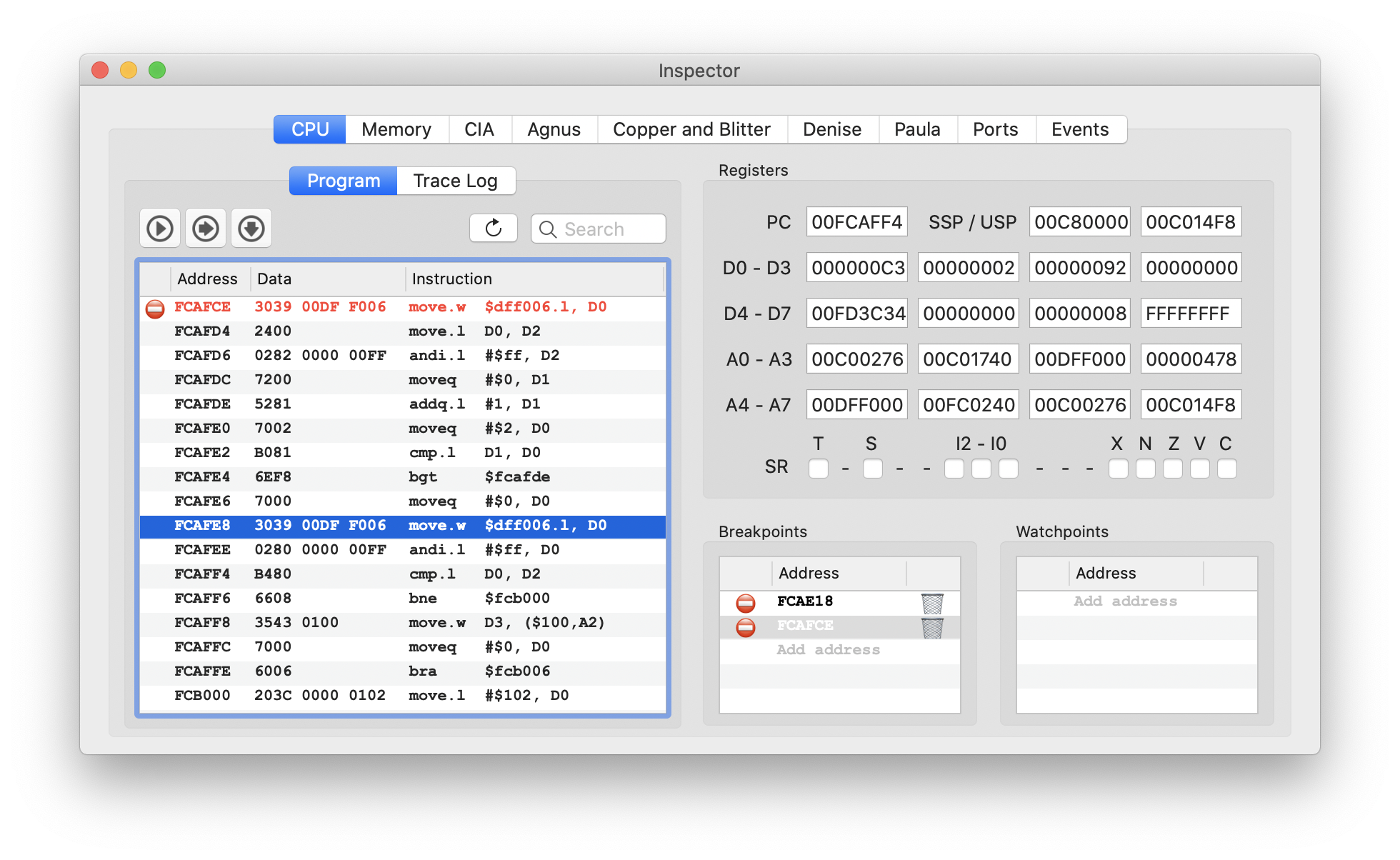Disable the FCAE18 breakpoint stop icon
Viewport: 1400px width, 860px height.
click(x=746, y=603)
